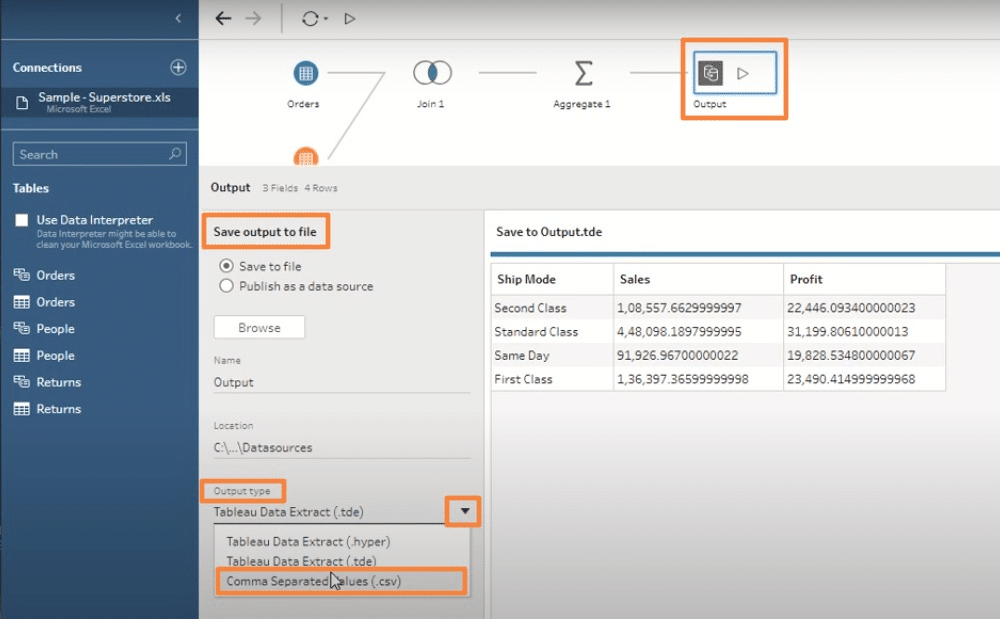
Task: Open the refresh options dropdown arrow
Action: click(326, 18)
